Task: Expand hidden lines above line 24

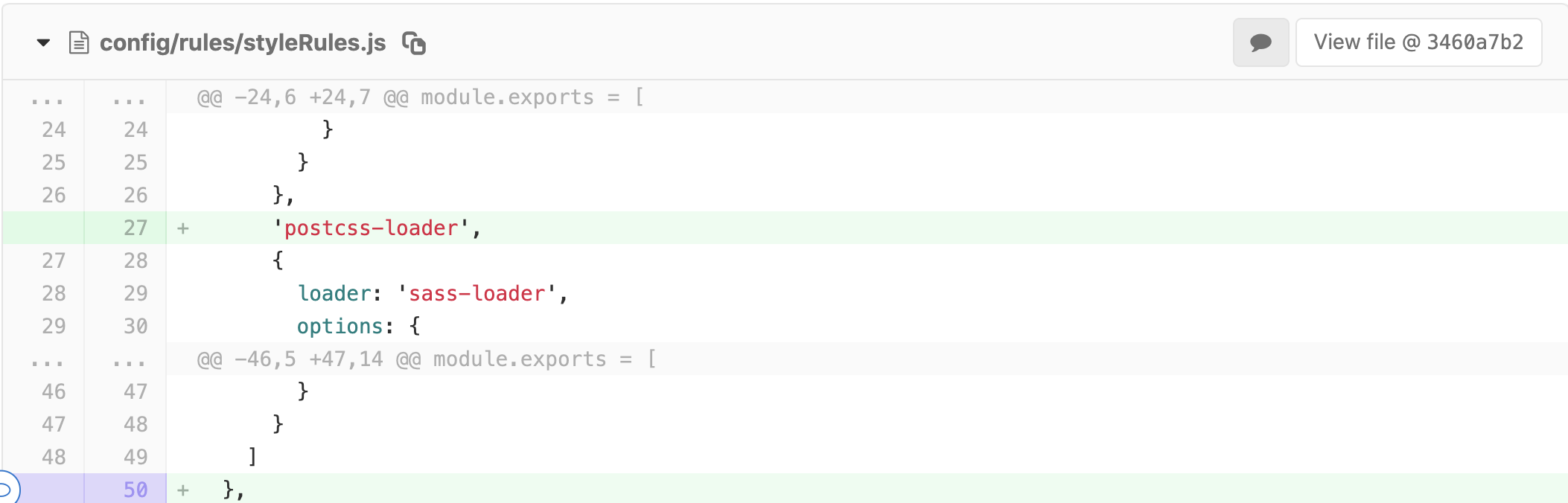Action: point(48,97)
